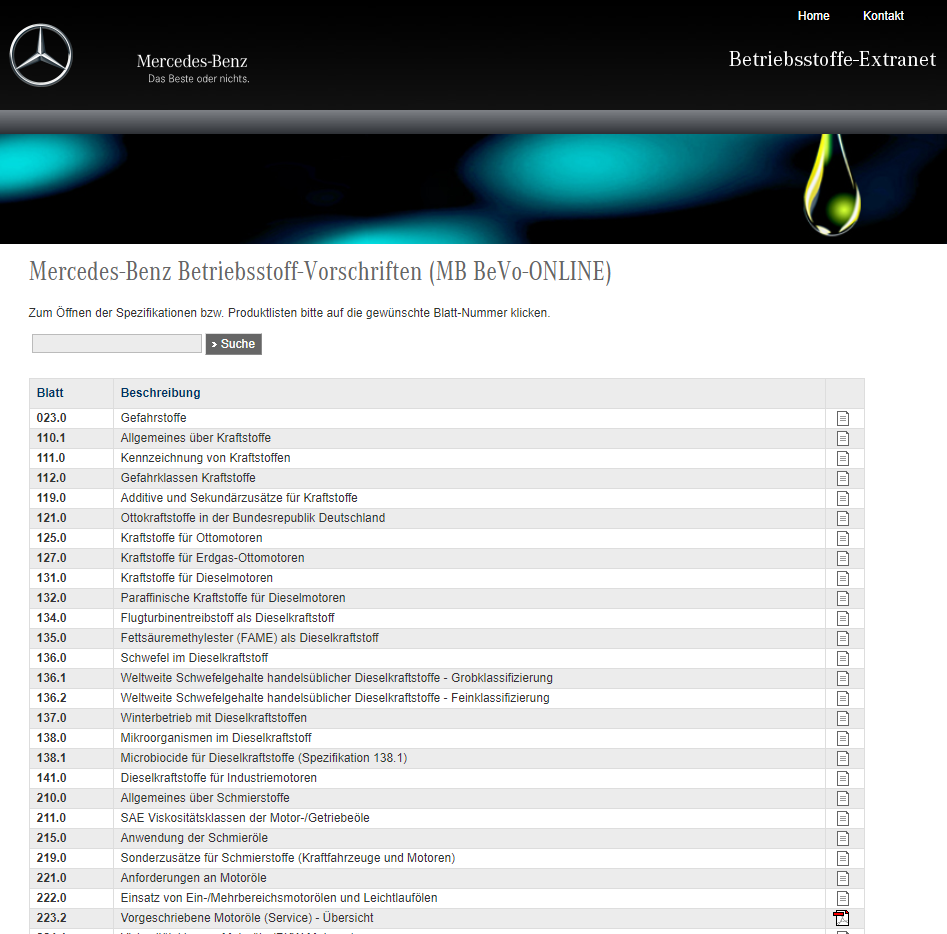
Task: Click document icon in Kennzeichnung von Kraftstoffen row
Action: click(843, 458)
